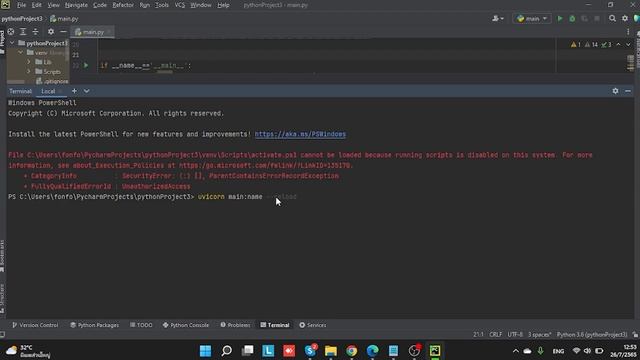The width and height of the screenshot is (640, 360).
Task: Open Skype from the taskbar
Action: (x=310, y=351)
